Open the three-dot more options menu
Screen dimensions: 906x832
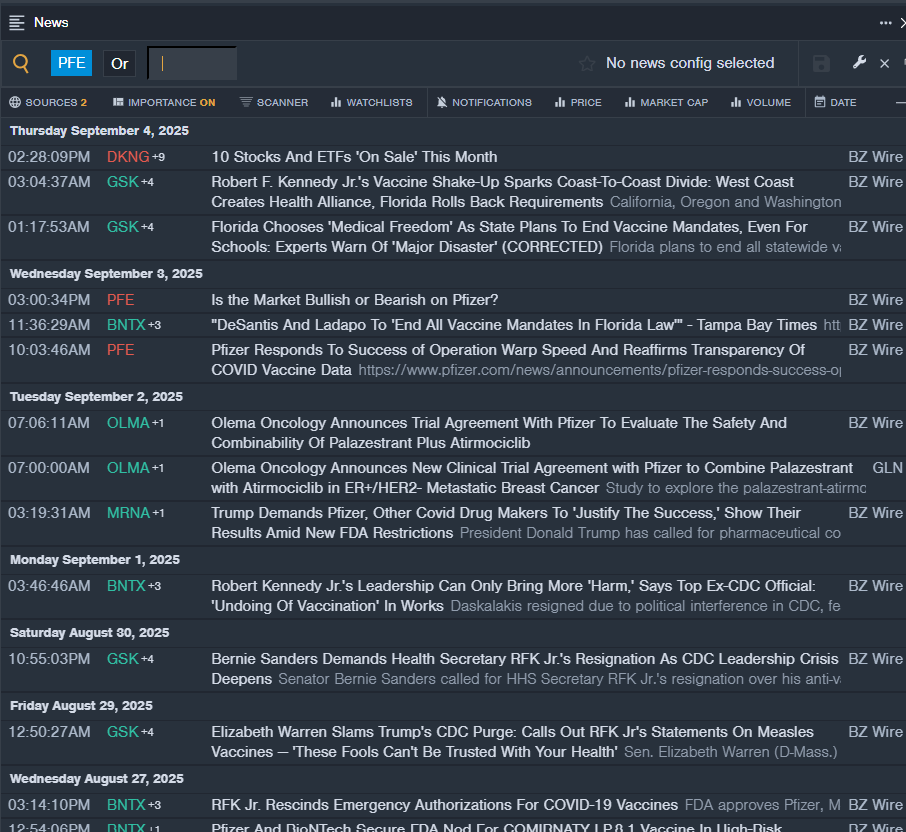885,23
